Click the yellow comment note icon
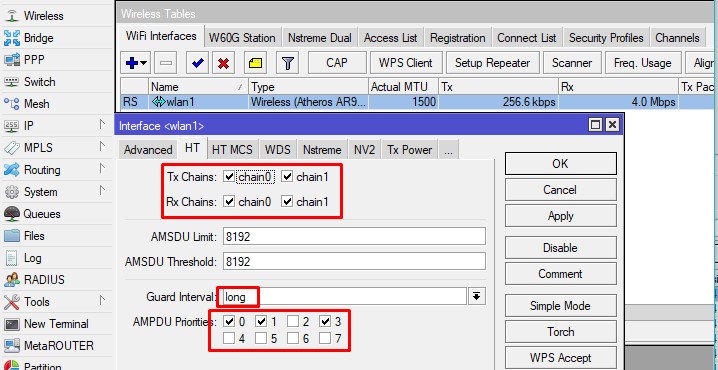The height and width of the screenshot is (370, 718). click(x=255, y=63)
